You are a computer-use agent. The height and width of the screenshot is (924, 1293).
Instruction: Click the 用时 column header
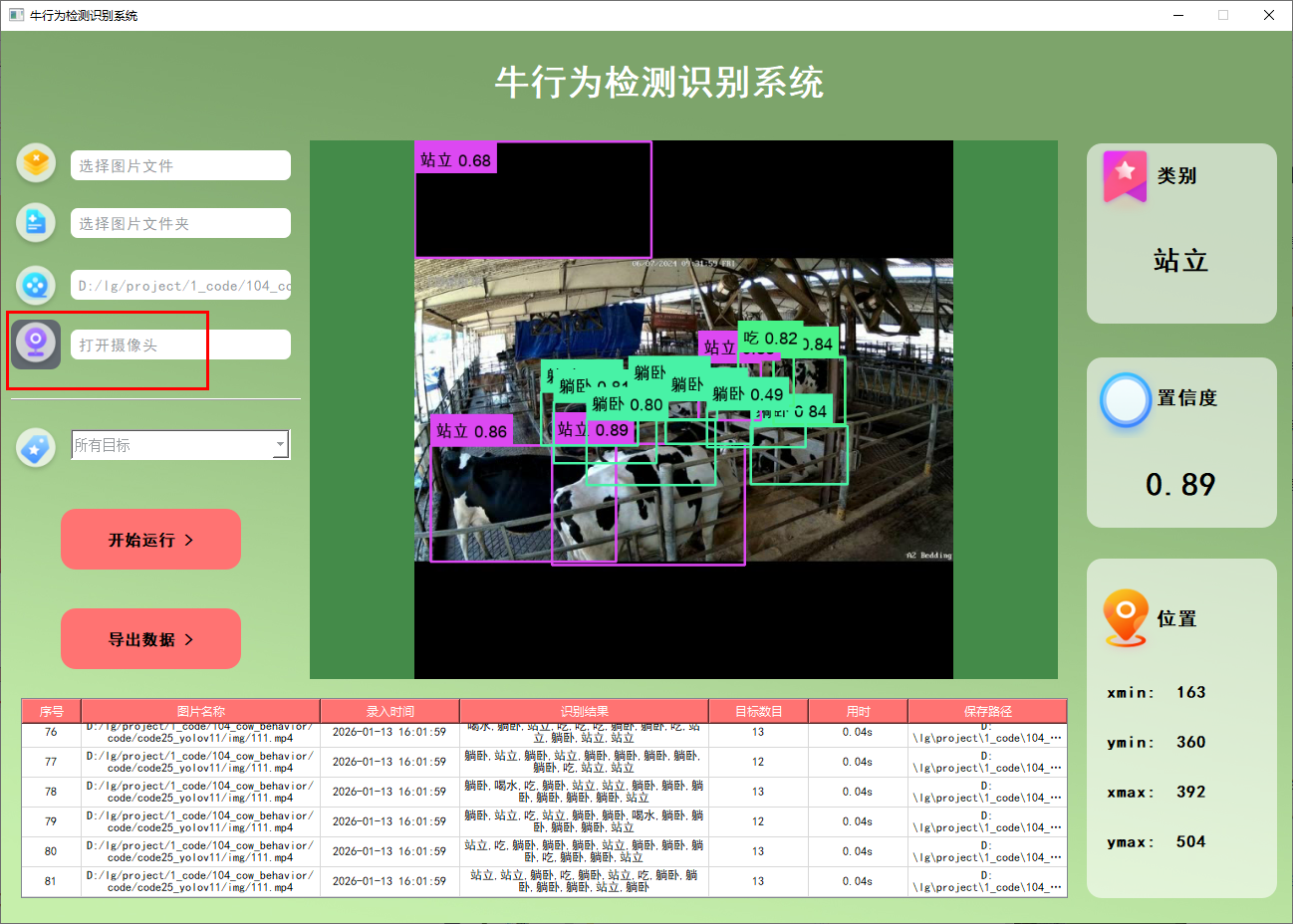(858, 711)
